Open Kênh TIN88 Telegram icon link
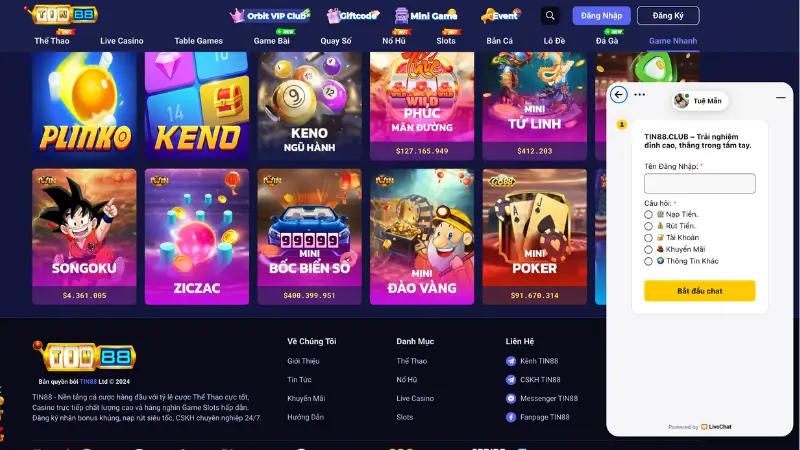Viewport: 800px width, 450px height. [x=511, y=361]
